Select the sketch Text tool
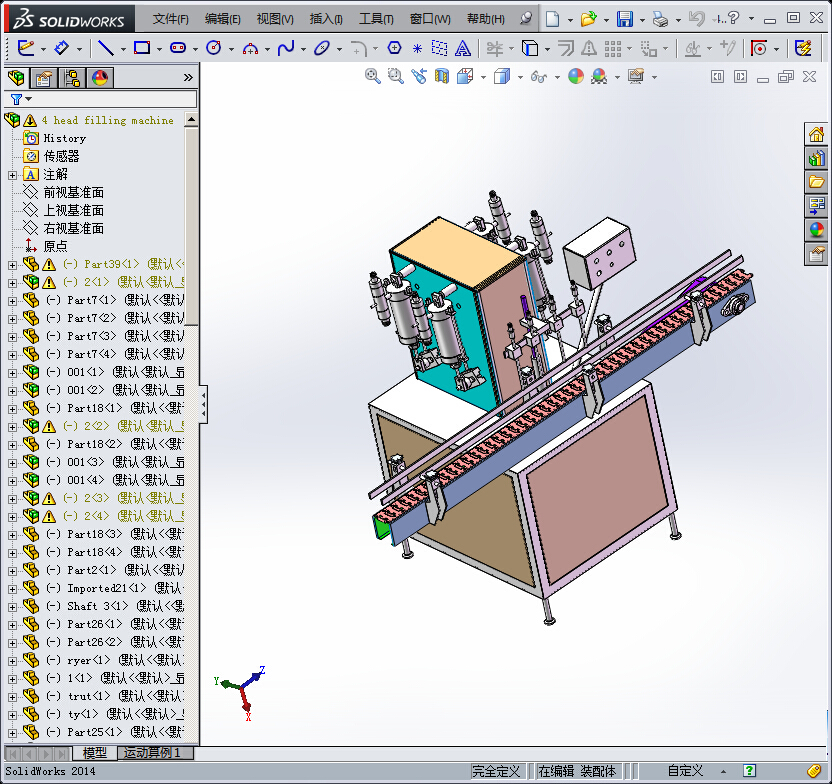The height and width of the screenshot is (784, 832). pyautogui.click(x=463, y=49)
